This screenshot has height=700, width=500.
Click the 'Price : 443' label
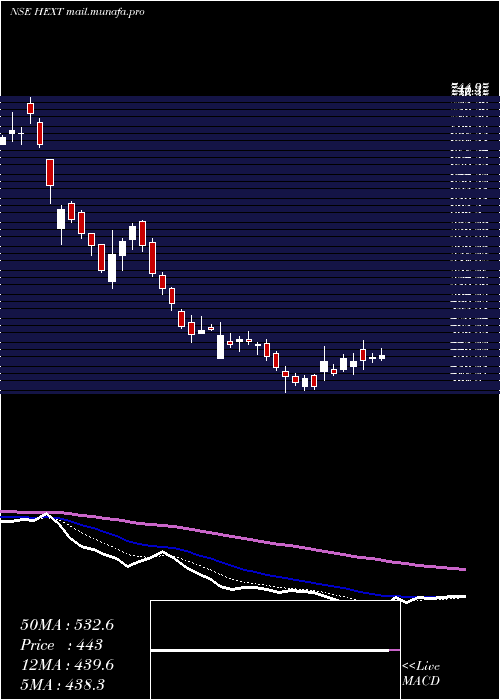click(x=62, y=645)
